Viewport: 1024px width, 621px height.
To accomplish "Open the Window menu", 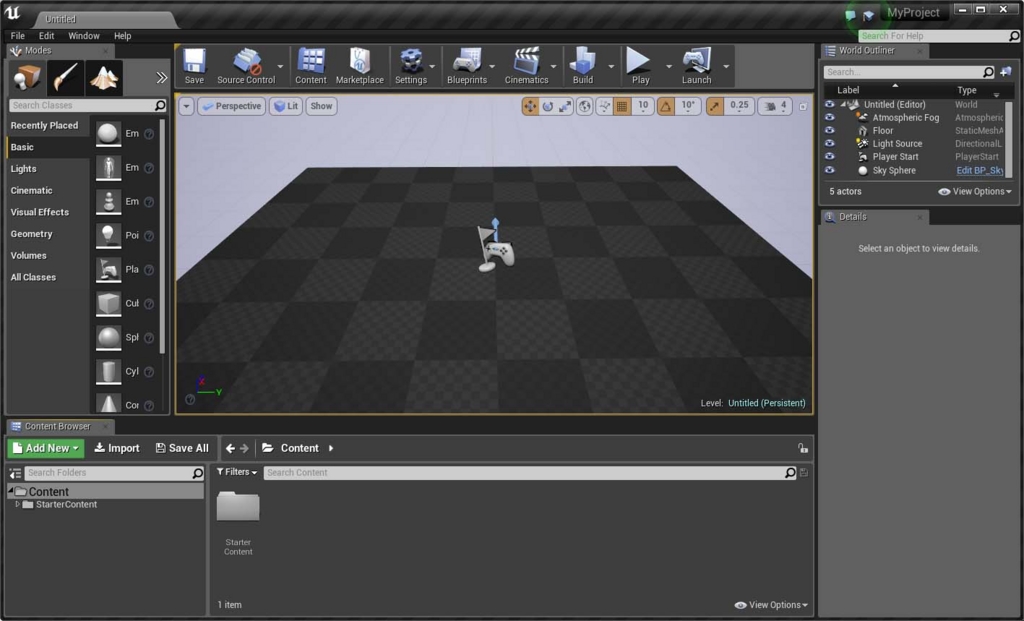I will pyautogui.click(x=84, y=36).
